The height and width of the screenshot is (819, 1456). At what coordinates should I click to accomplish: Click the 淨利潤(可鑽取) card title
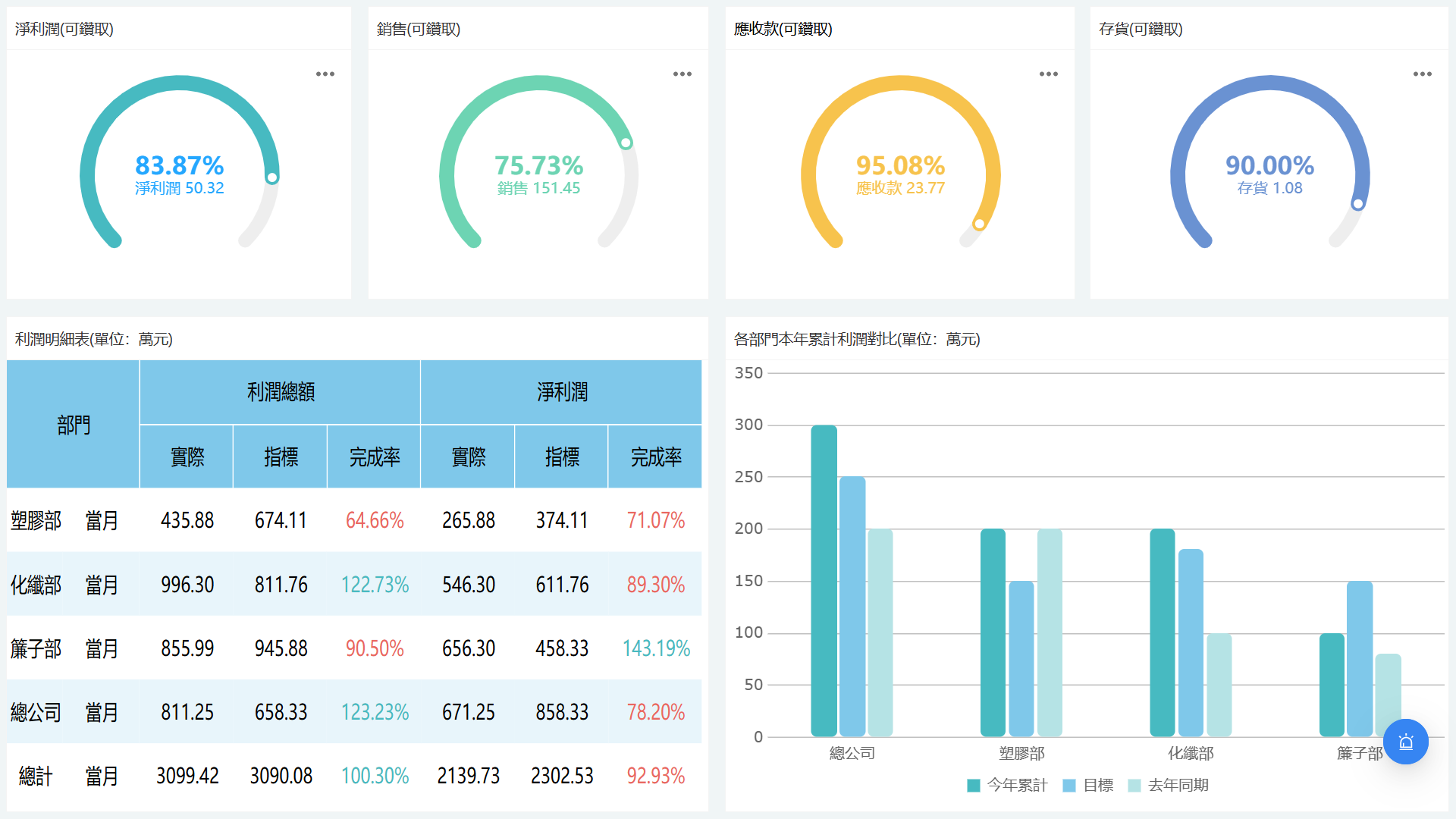click(x=64, y=29)
